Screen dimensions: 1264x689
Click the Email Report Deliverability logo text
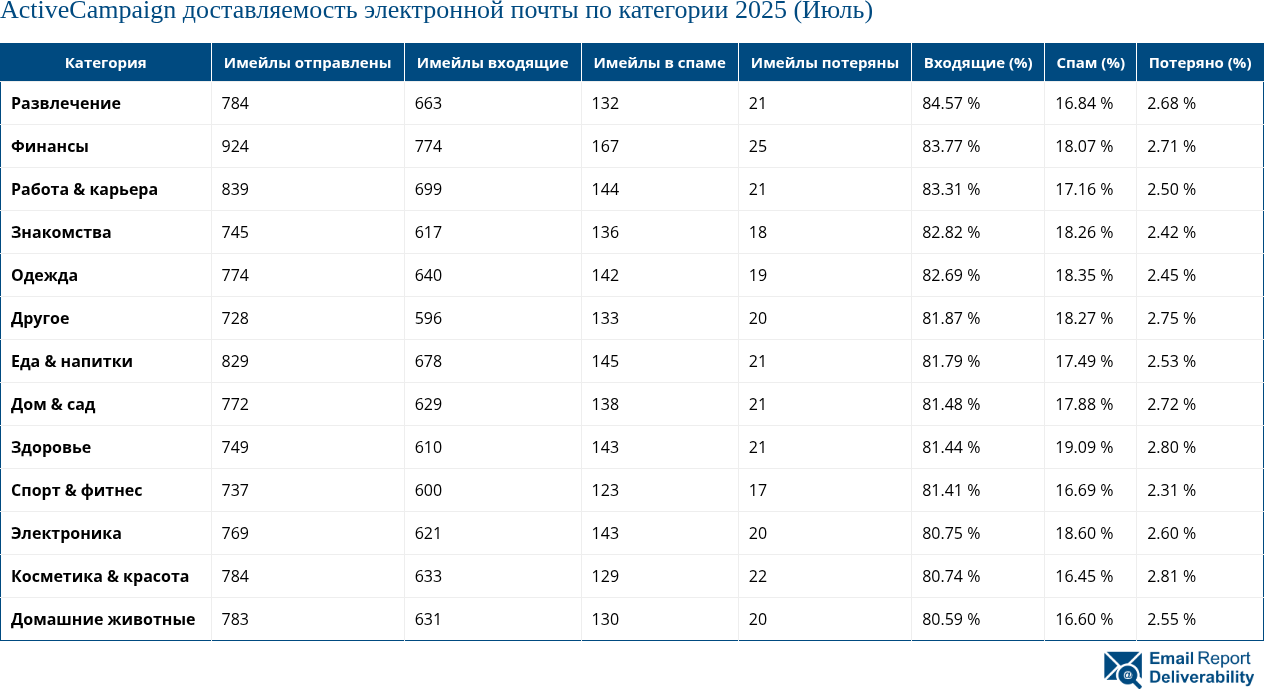(x=1200, y=668)
